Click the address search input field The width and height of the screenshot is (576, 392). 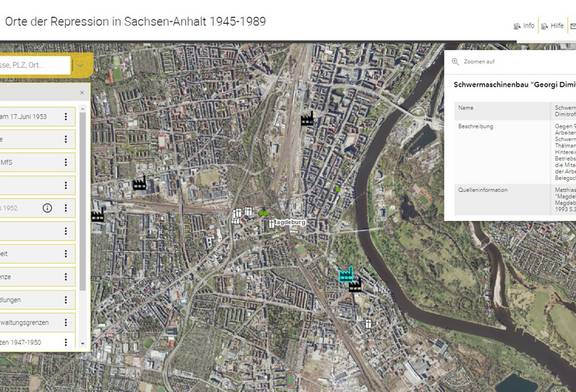(35, 65)
